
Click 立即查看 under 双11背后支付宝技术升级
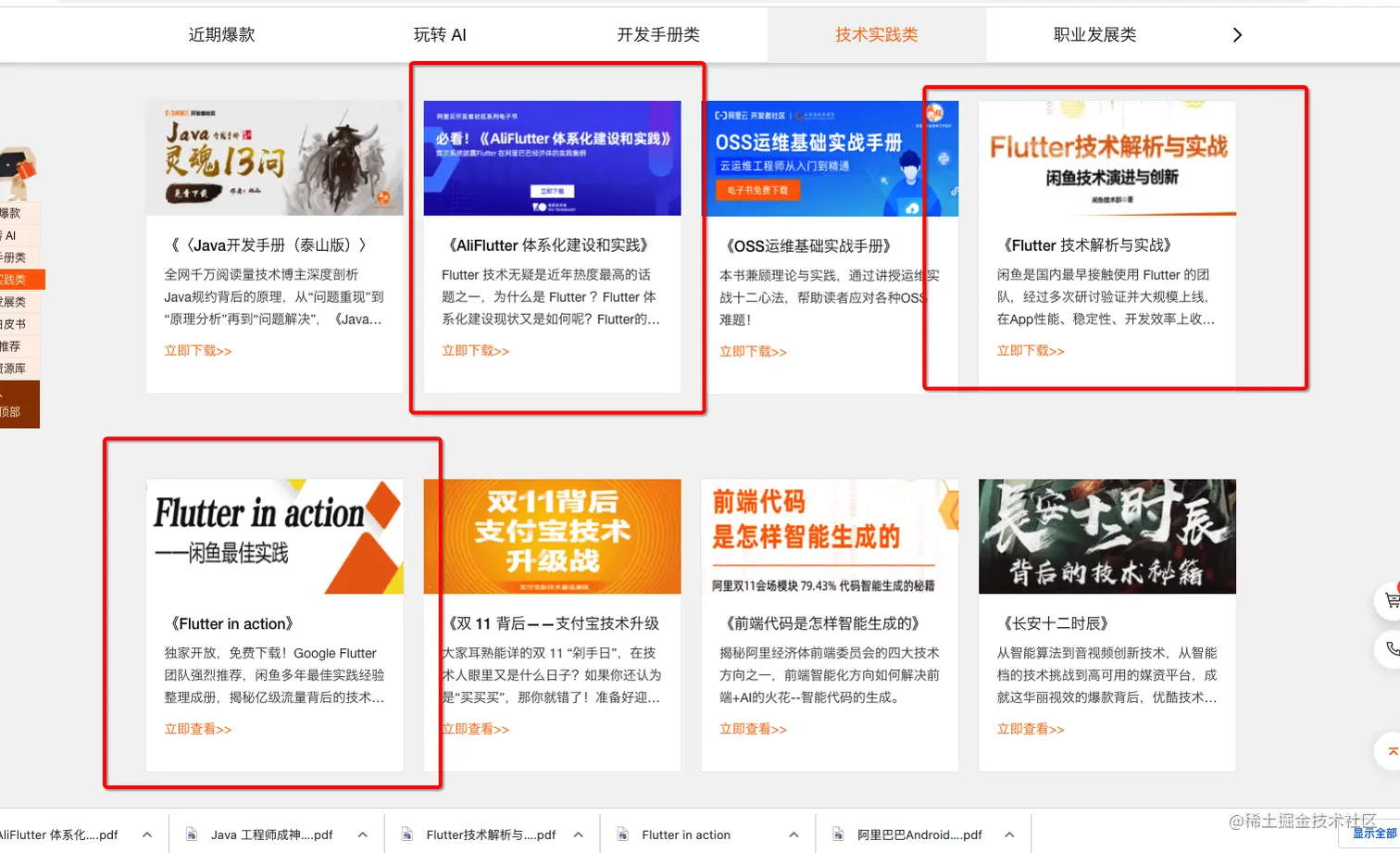click(476, 729)
